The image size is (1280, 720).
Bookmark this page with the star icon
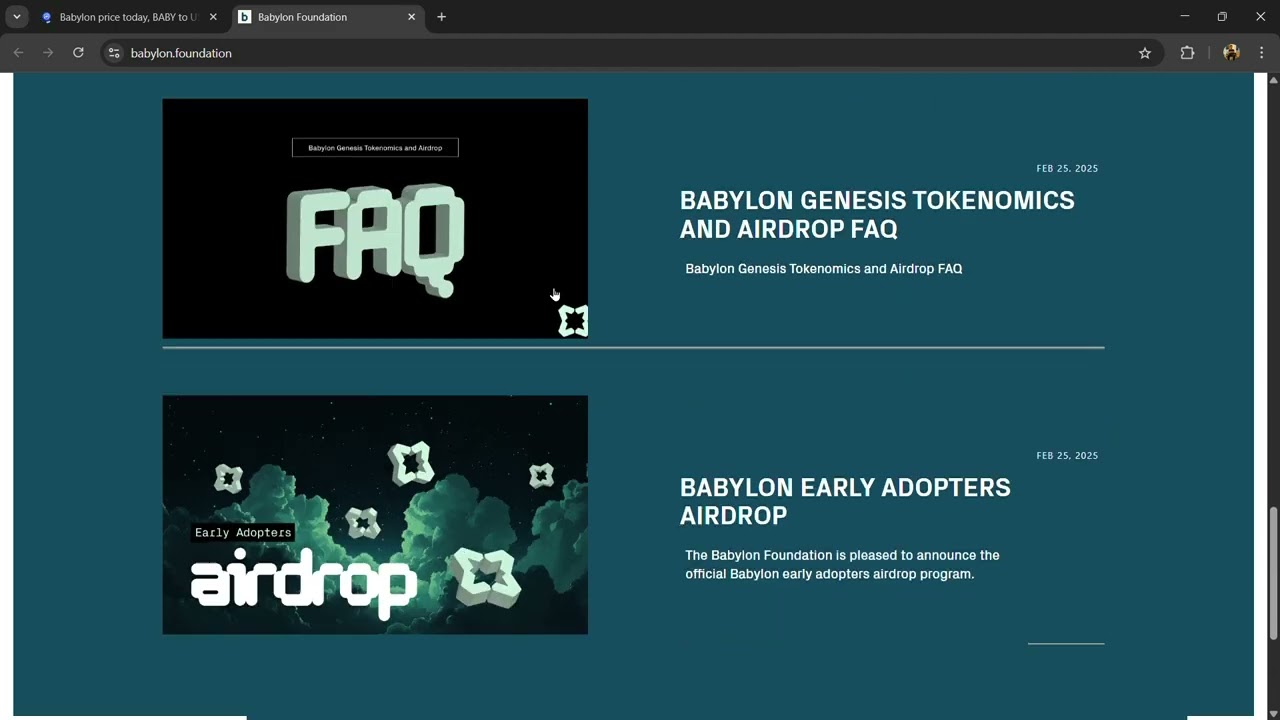pyautogui.click(x=1145, y=53)
